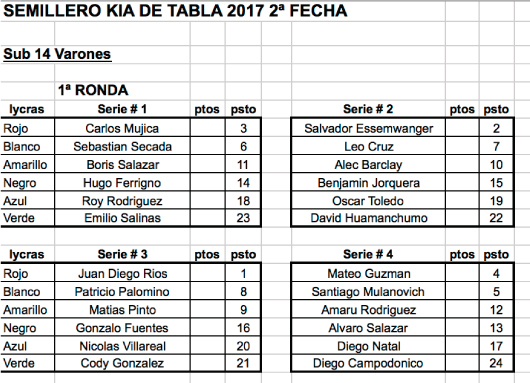Click the psto value 23 for Emilio Salinas
This screenshot has height=383, width=530.
[x=243, y=218]
